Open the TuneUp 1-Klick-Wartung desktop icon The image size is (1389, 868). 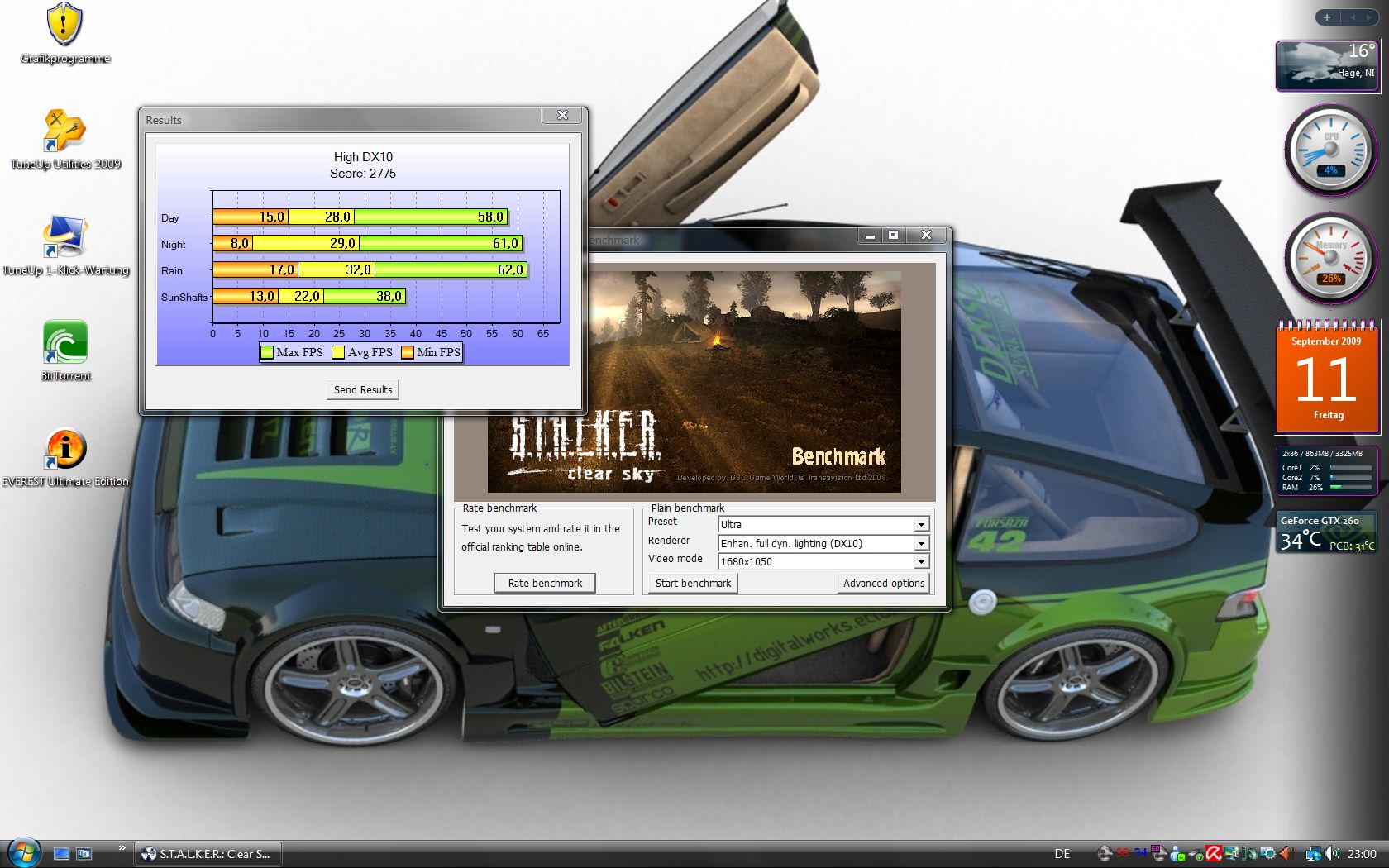pyautogui.click(x=64, y=245)
